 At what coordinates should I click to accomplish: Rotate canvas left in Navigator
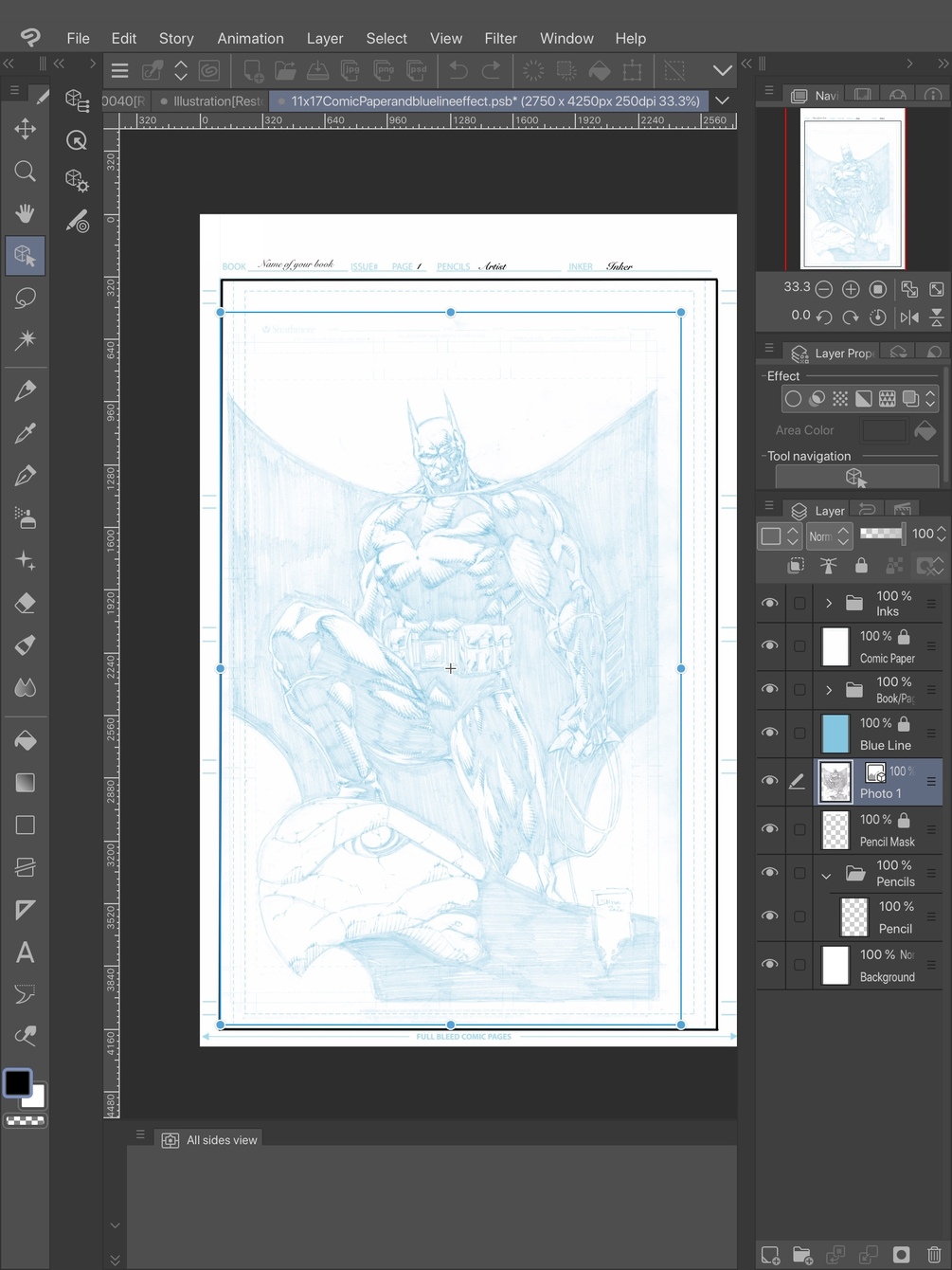click(824, 317)
